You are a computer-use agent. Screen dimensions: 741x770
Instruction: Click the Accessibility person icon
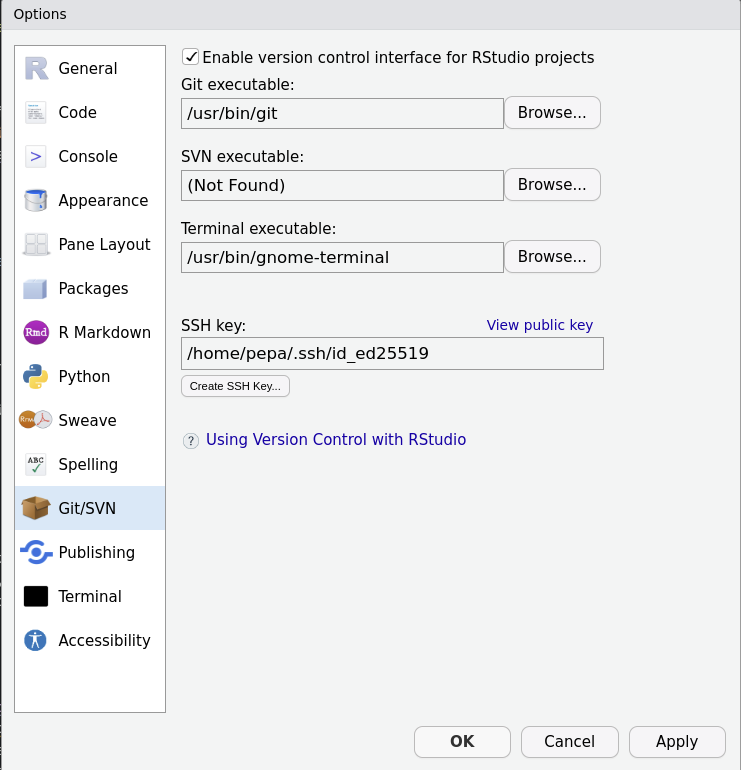[35, 640]
